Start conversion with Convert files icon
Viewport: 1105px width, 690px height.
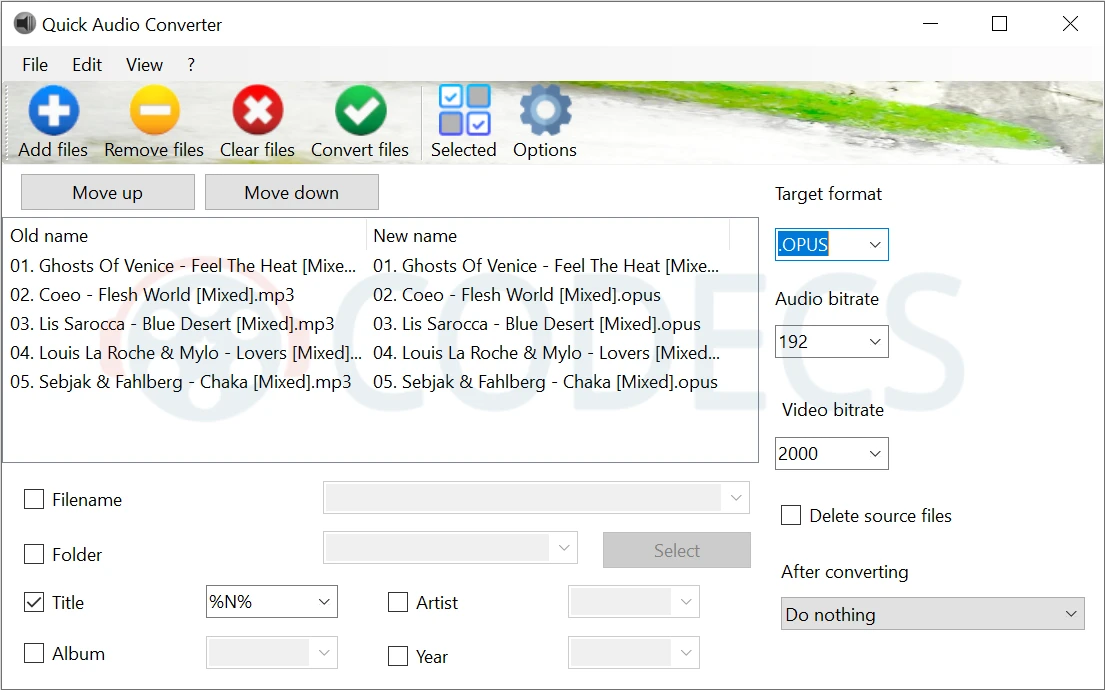click(x=360, y=111)
